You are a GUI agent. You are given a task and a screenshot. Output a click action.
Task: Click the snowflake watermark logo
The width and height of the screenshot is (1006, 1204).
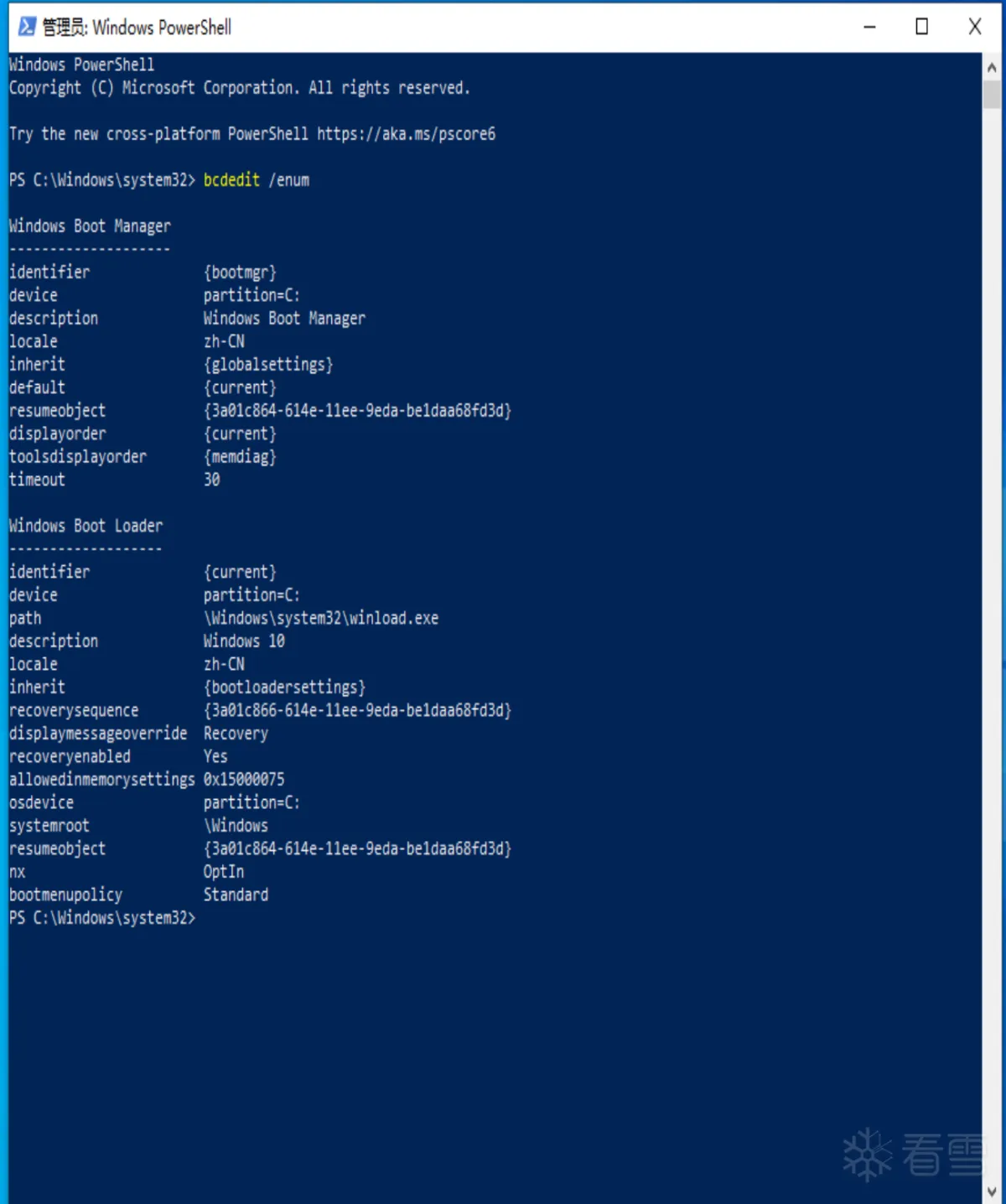pyautogui.click(x=867, y=1155)
